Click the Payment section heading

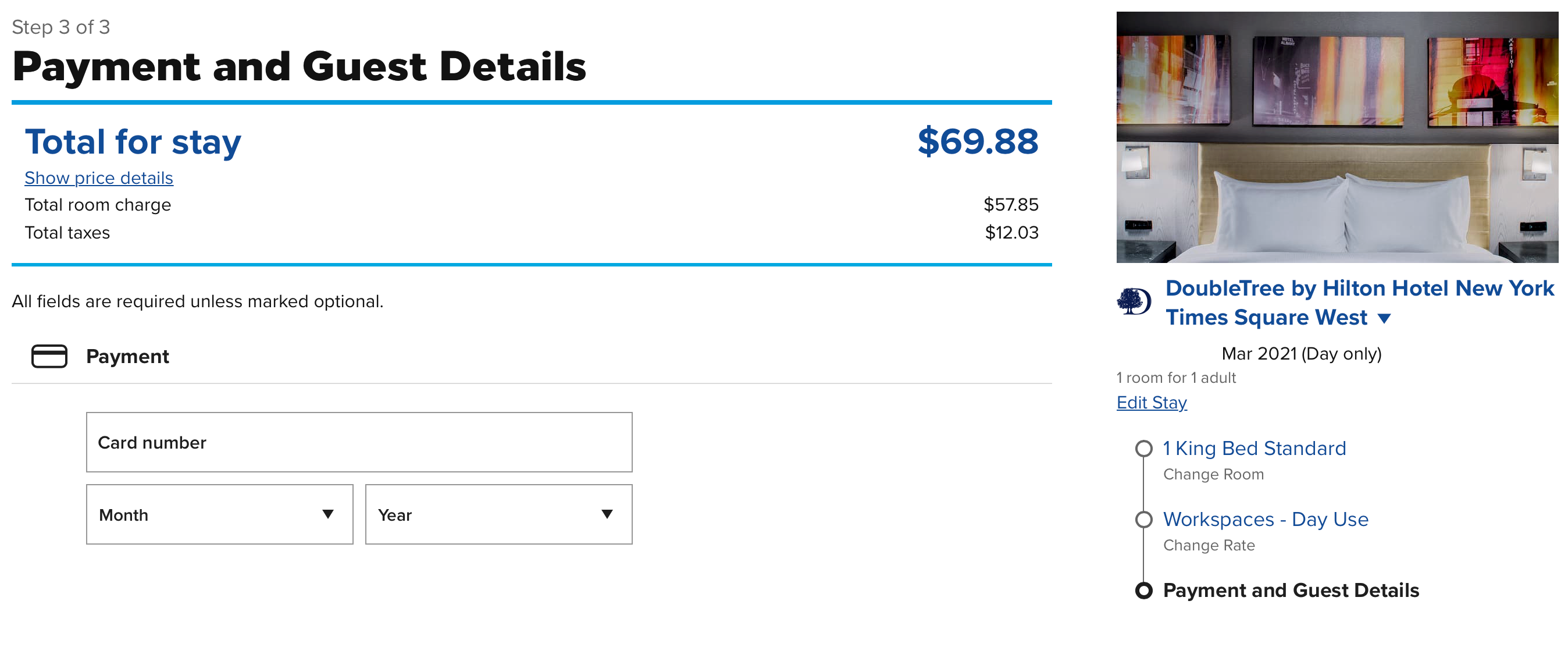point(127,356)
